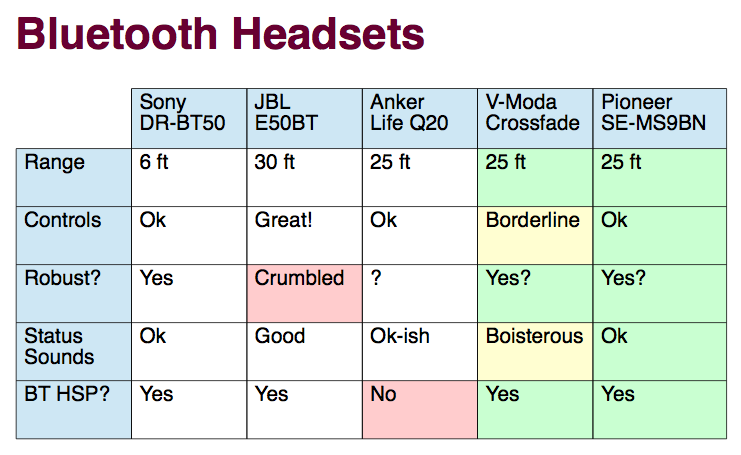Select the JBL E50BT column header
Screen dimensions: 741x455
(304, 117)
